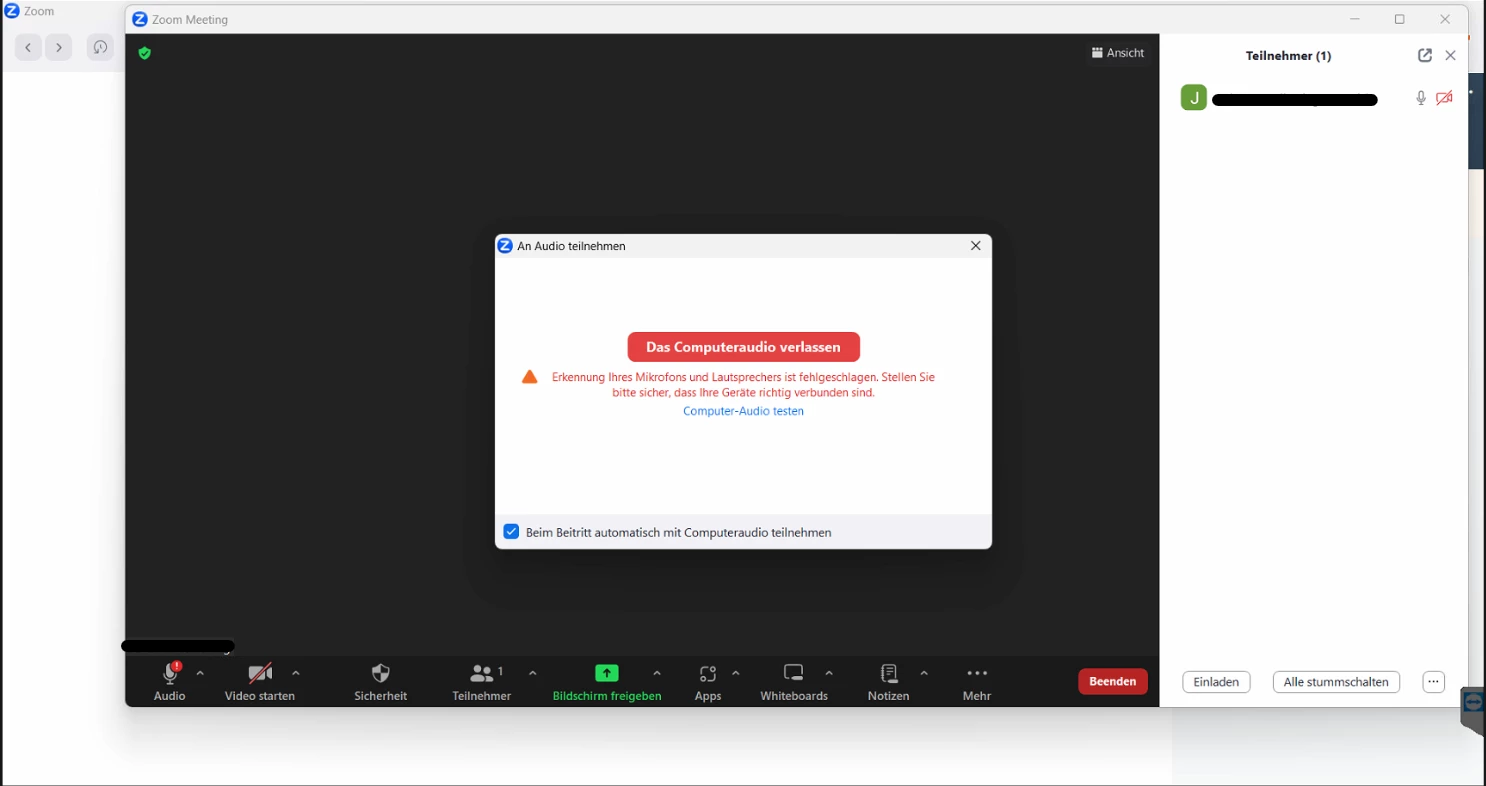Image resolution: width=1486 pixels, height=786 pixels.
Task: Click the participant's crossed-out camera icon
Action: 1444,98
